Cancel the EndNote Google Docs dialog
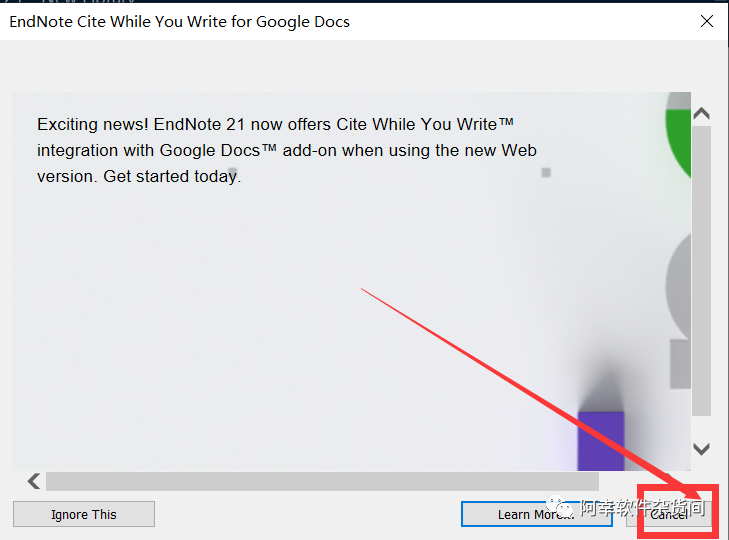Image resolution: width=729 pixels, height=540 pixels. (669, 514)
